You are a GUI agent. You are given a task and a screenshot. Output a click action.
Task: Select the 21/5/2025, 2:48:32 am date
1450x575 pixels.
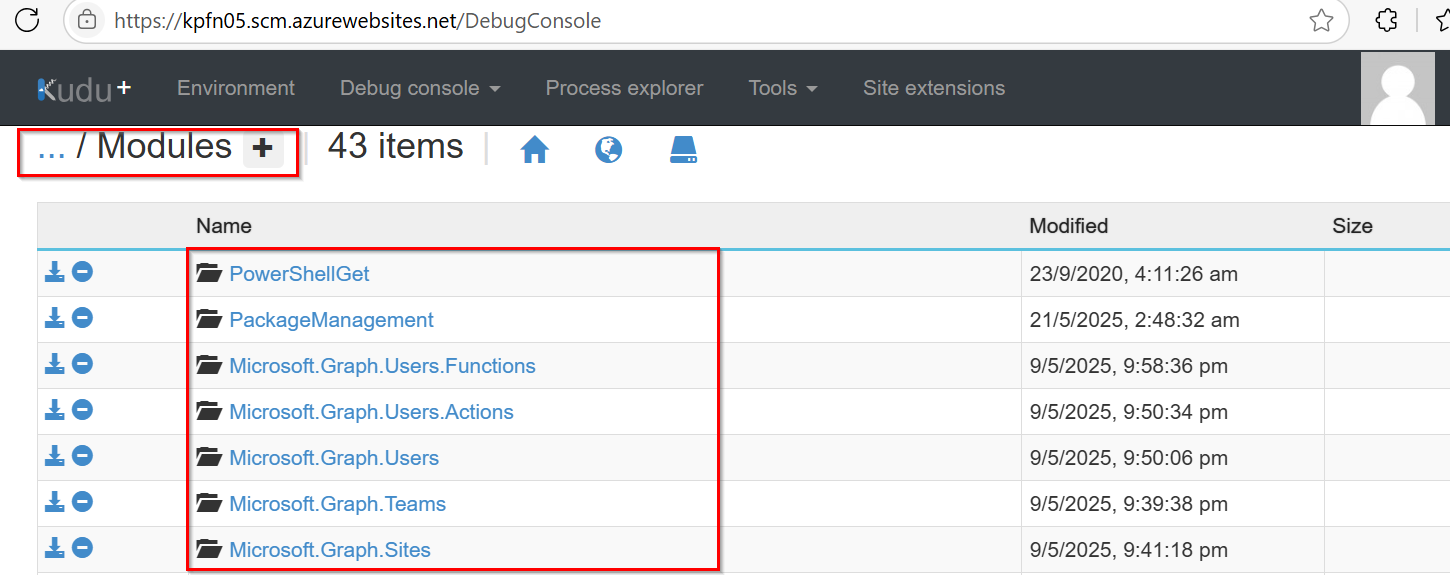point(1135,319)
